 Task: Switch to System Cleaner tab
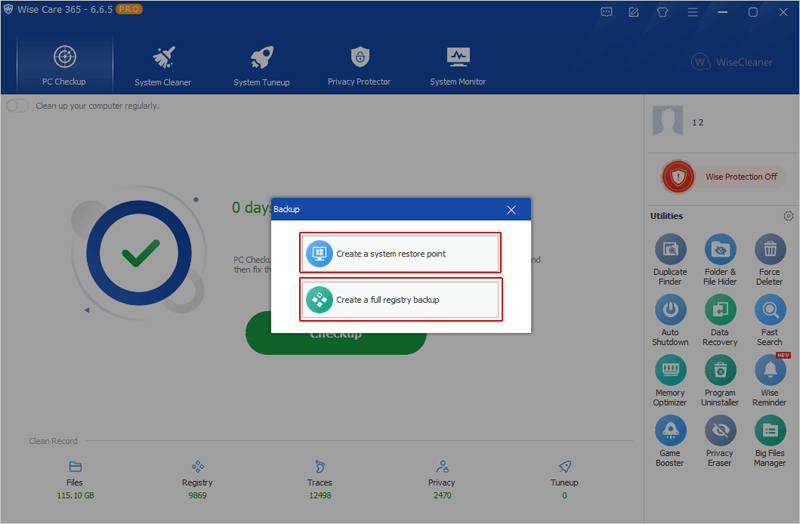163,66
